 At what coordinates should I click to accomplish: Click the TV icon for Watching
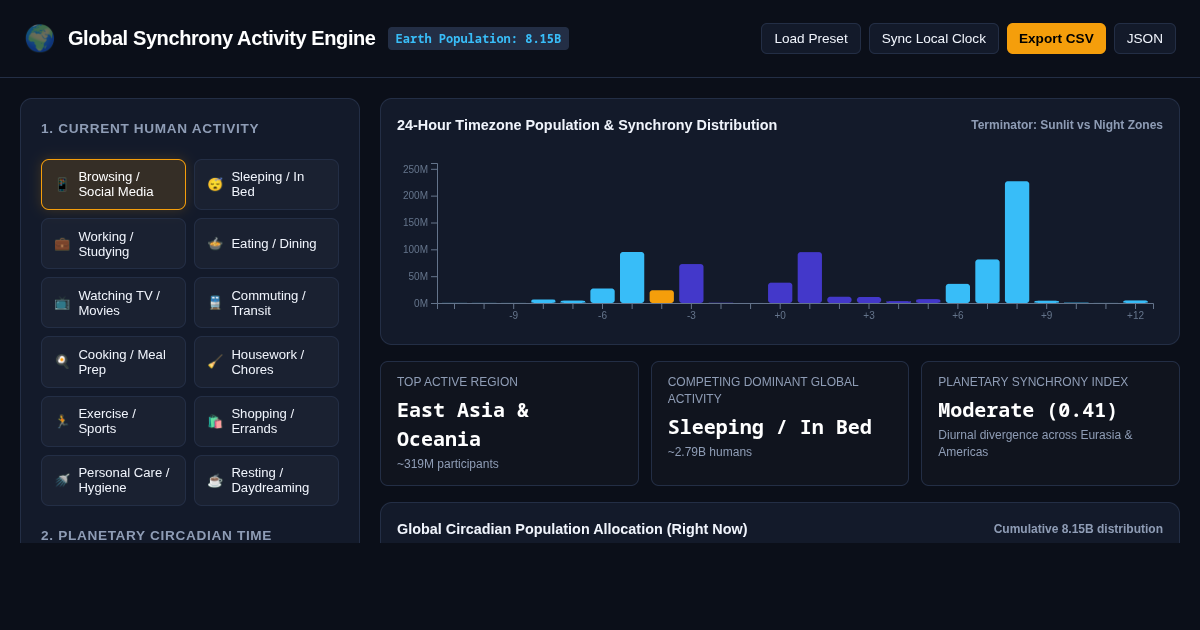pyautogui.click(x=62, y=303)
